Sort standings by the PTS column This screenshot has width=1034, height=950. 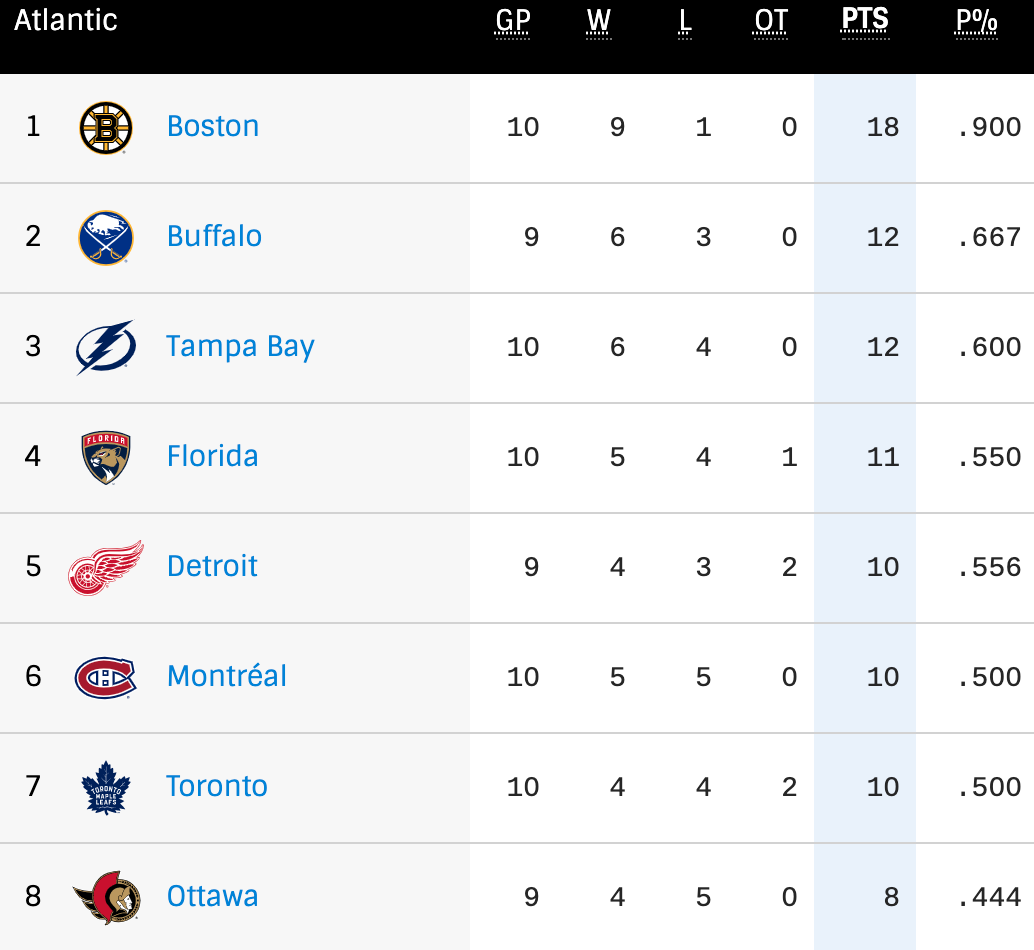(x=865, y=21)
